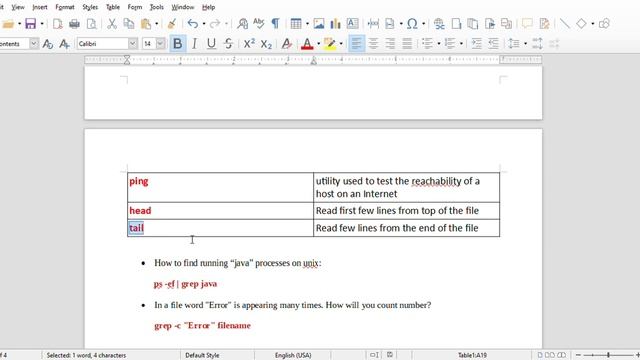Toggle Subscript formatting

click(266, 44)
